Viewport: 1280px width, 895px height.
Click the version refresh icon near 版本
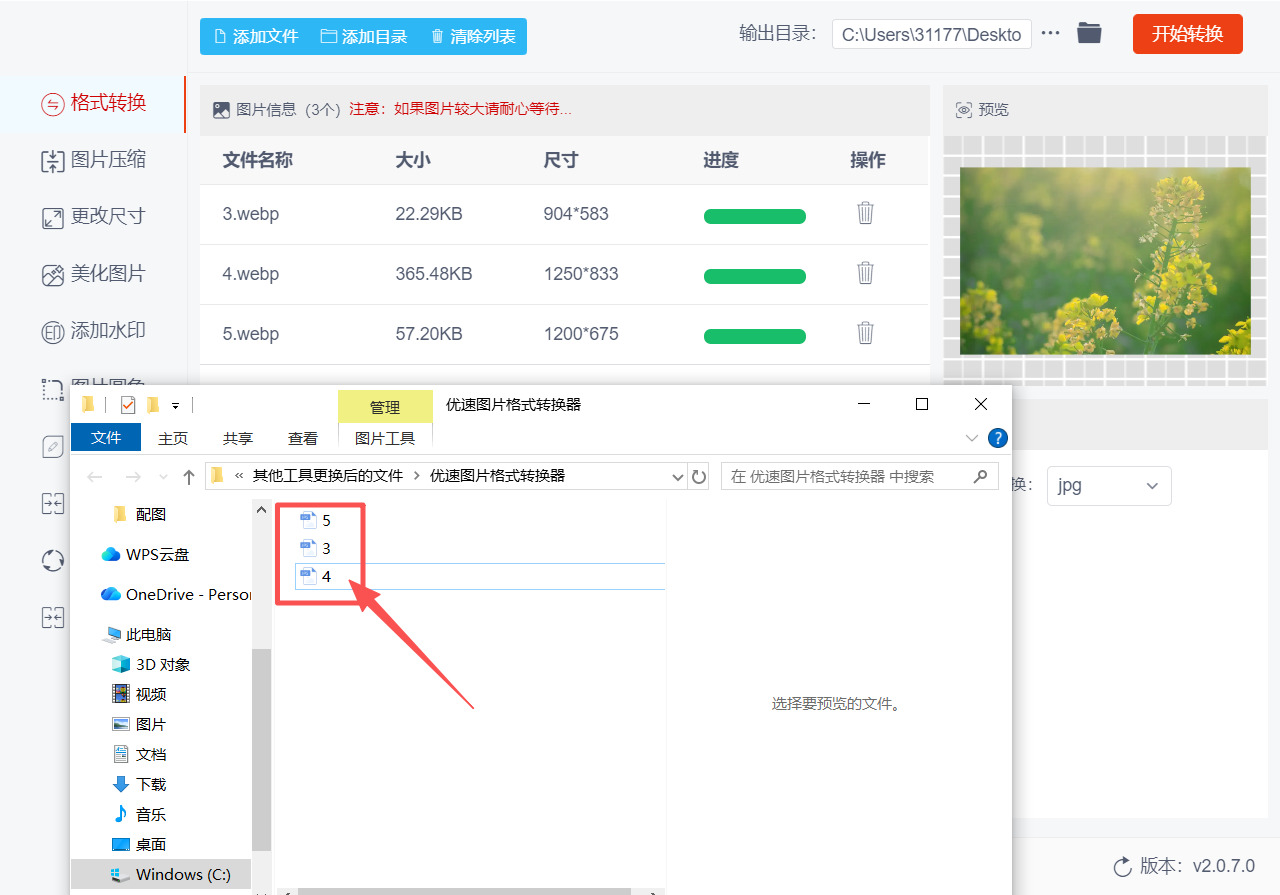point(1122,866)
